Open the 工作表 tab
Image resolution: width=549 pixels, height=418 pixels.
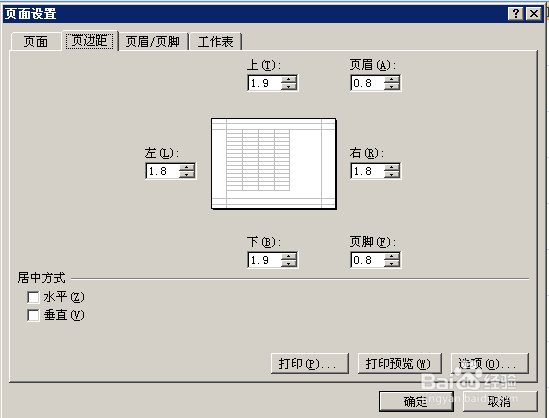215,42
